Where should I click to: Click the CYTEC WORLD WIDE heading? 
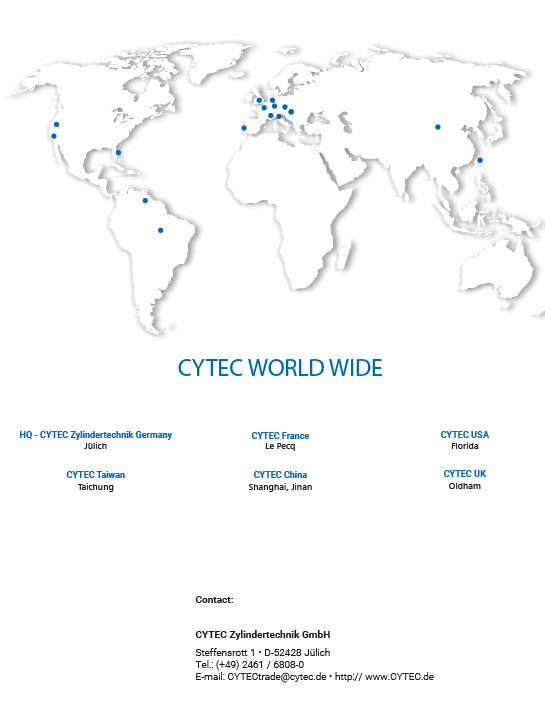pos(280,368)
